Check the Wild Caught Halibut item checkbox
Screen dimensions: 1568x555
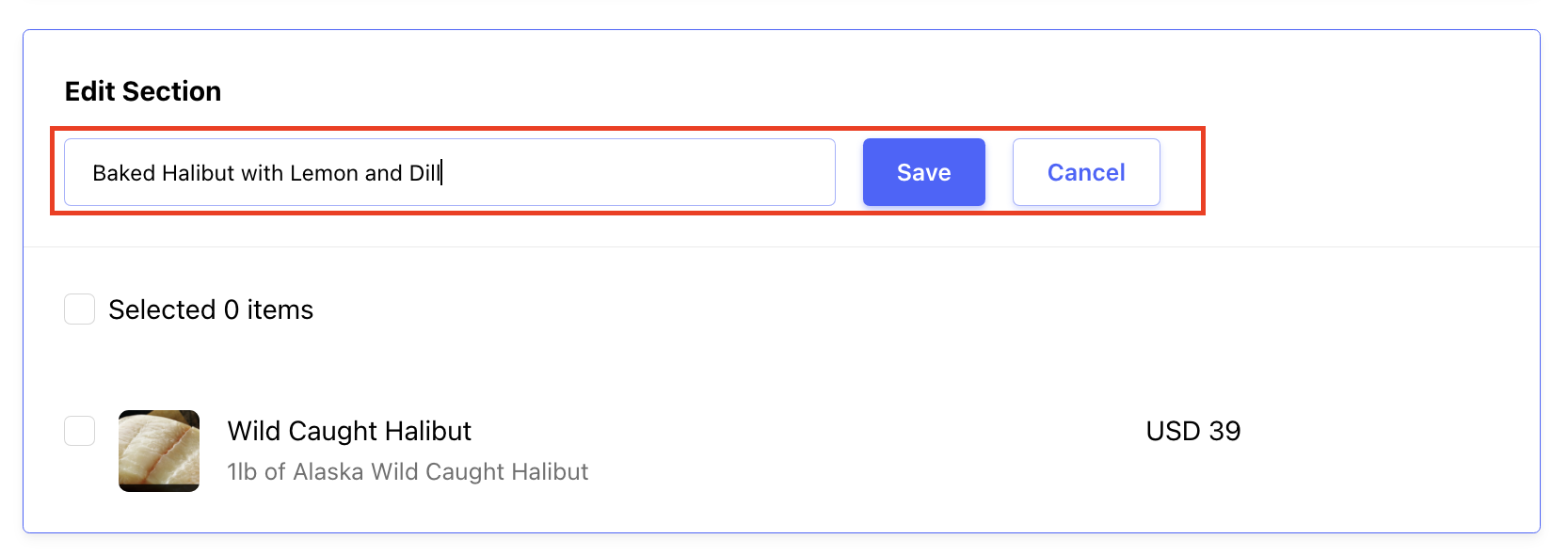click(x=79, y=431)
